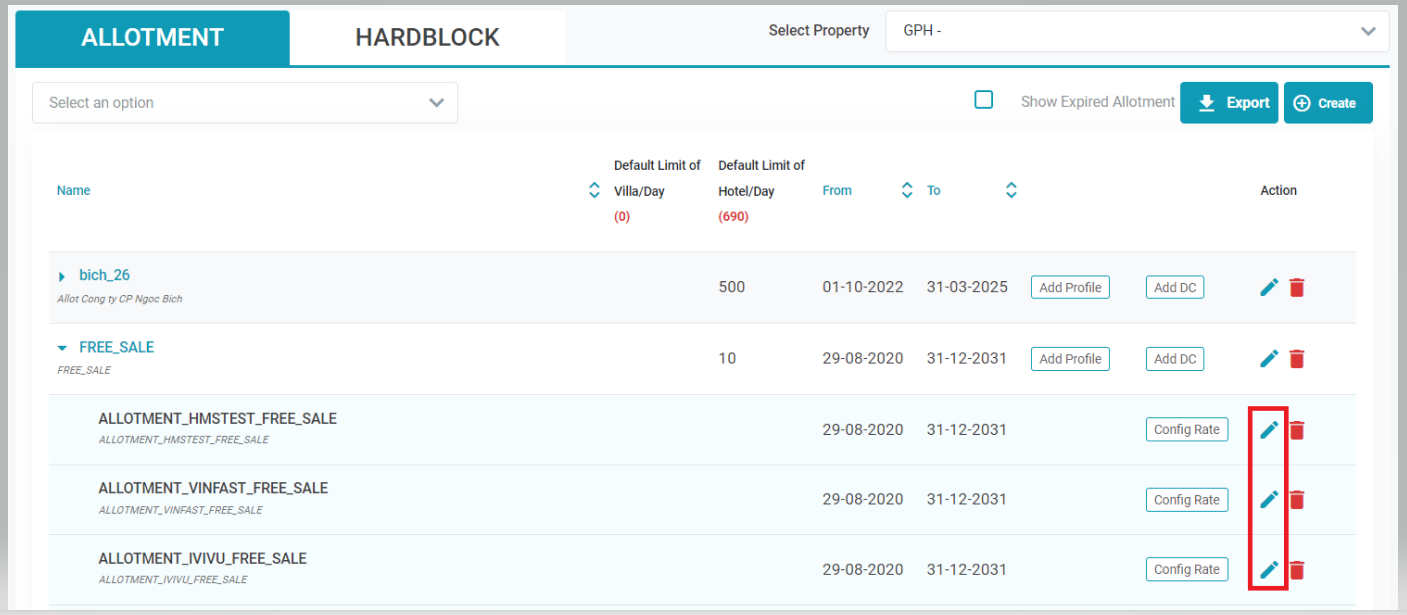
Task: Edit the FREE_SALE allotment with the pencil icon
Action: click(x=1269, y=359)
